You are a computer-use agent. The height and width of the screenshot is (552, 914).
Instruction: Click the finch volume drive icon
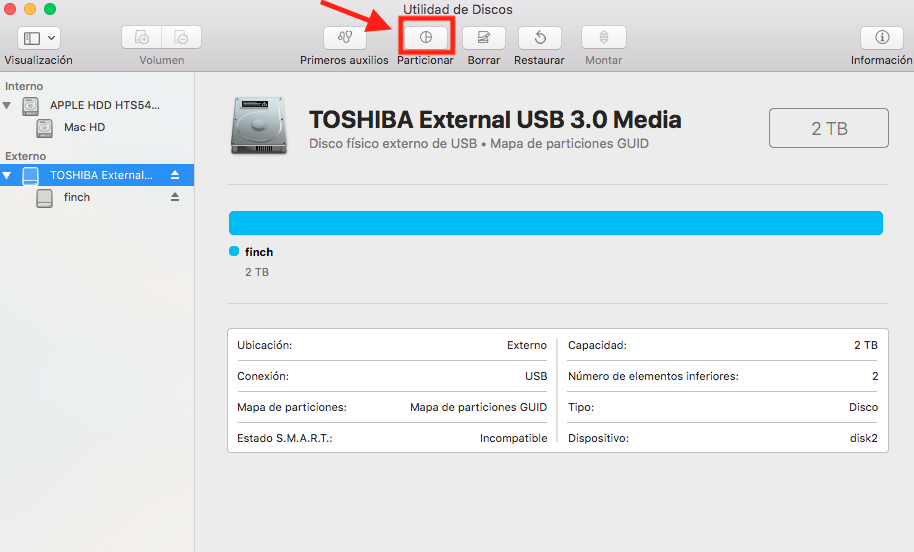pyautogui.click(x=44, y=198)
